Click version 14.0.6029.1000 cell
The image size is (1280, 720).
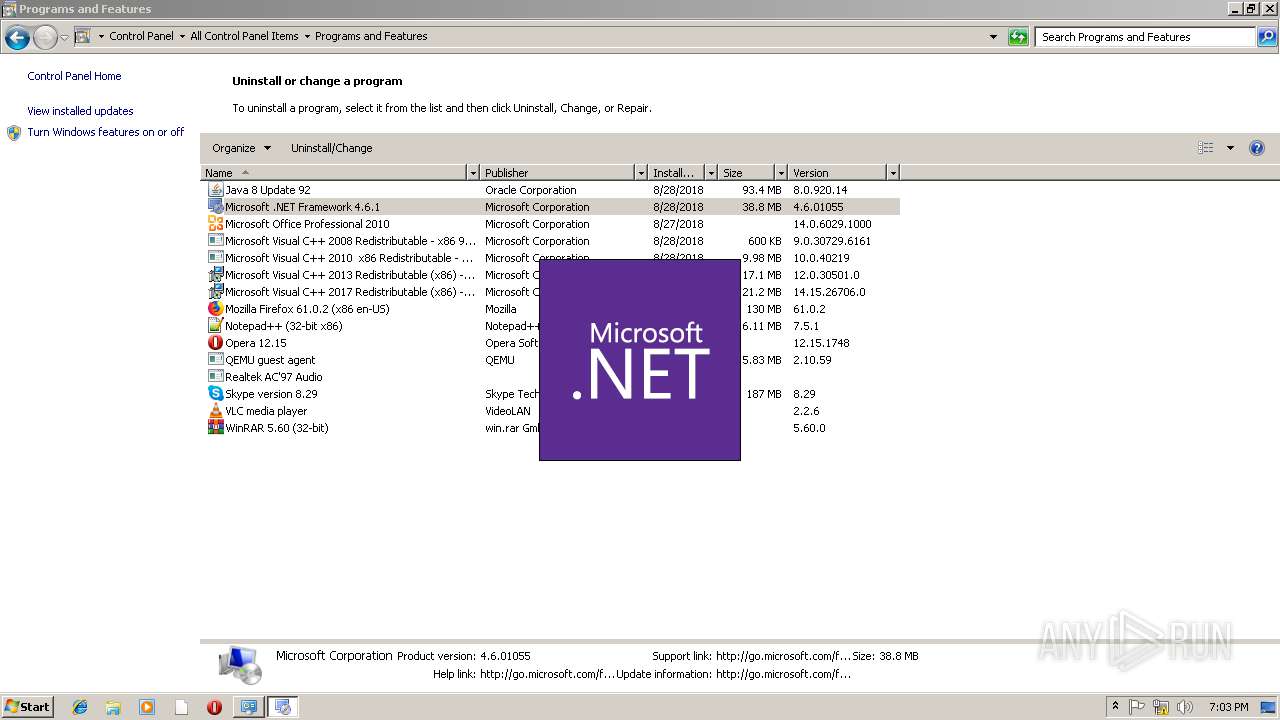pos(832,224)
